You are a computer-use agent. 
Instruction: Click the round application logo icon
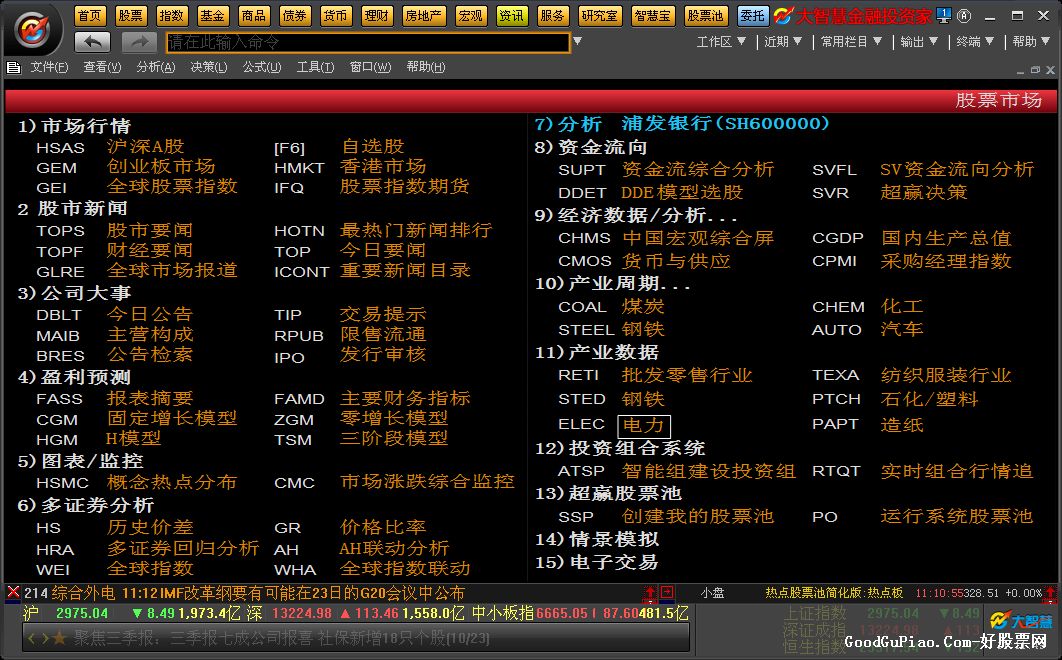32,30
